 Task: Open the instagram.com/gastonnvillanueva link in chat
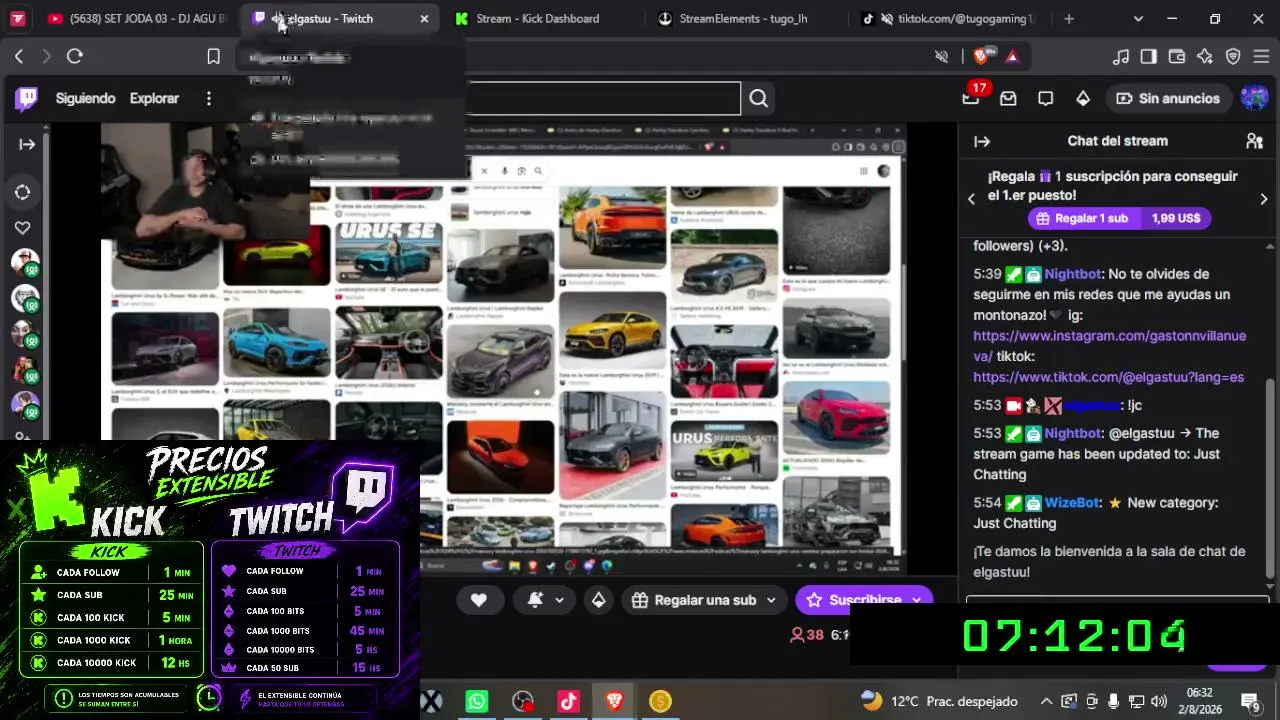pyautogui.click(x=1110, y=346)
